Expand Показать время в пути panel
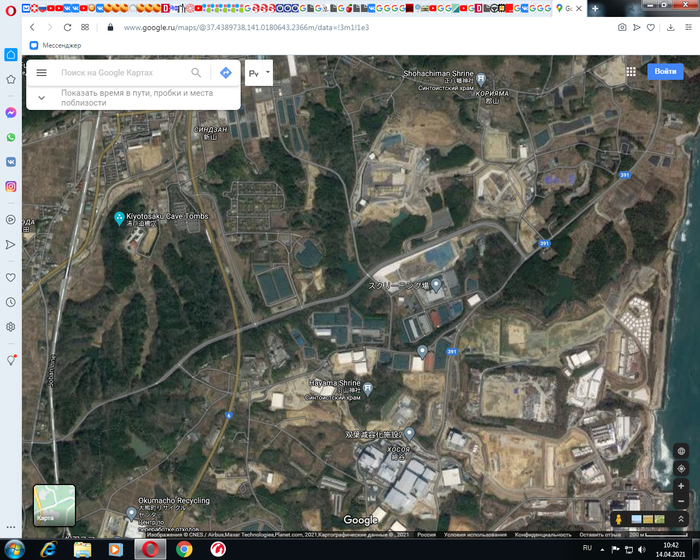 point(42,98)
